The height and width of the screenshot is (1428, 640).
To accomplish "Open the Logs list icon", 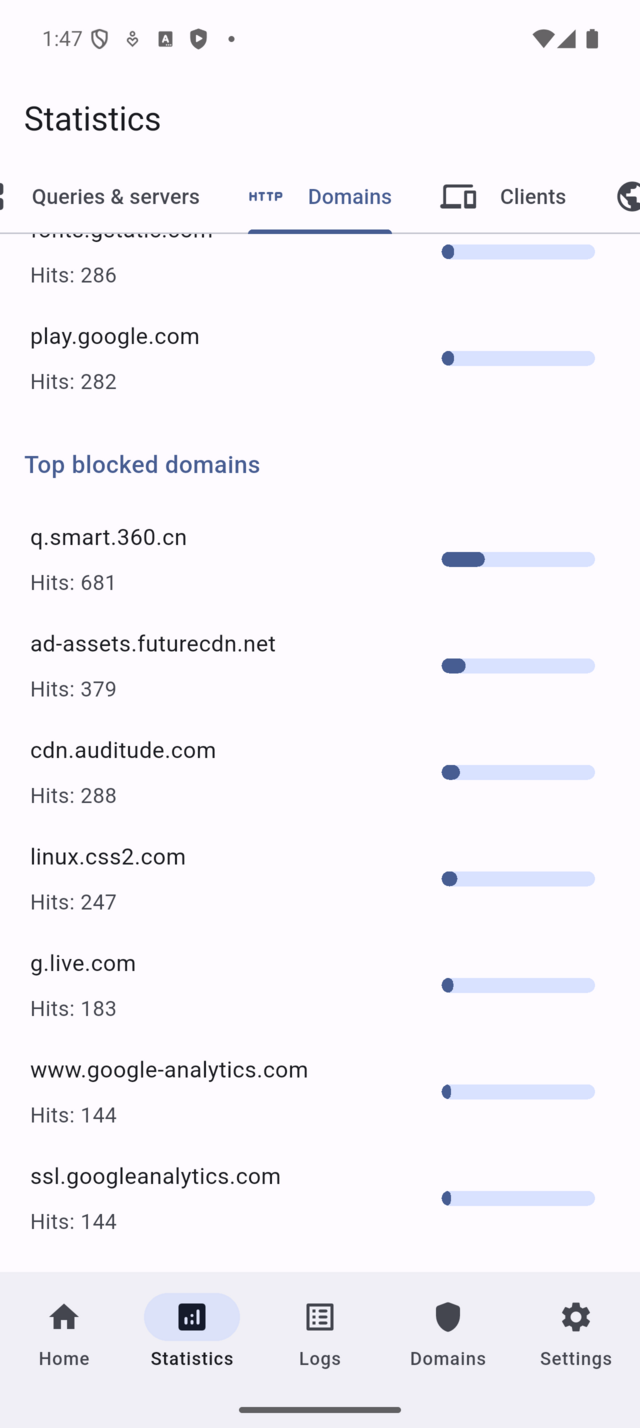I will [x=320, y=1317].
